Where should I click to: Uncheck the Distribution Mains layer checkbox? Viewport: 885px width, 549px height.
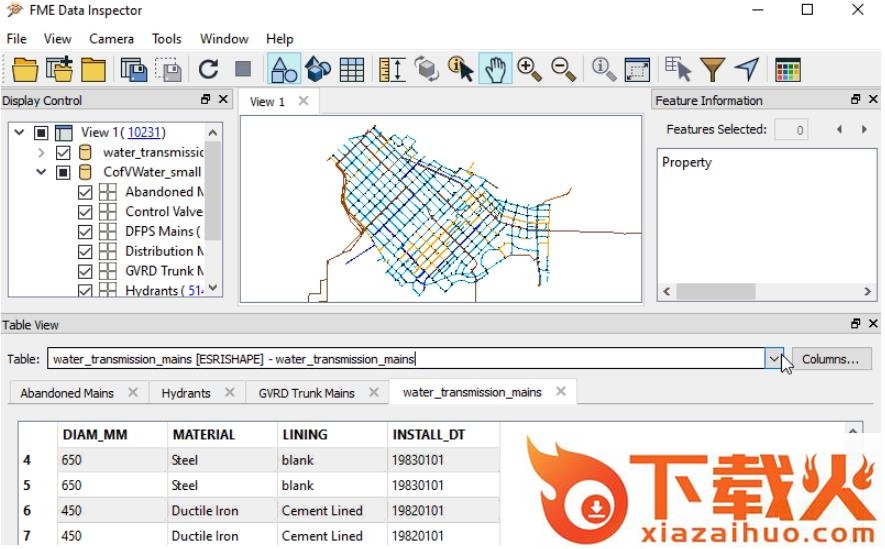85,251
